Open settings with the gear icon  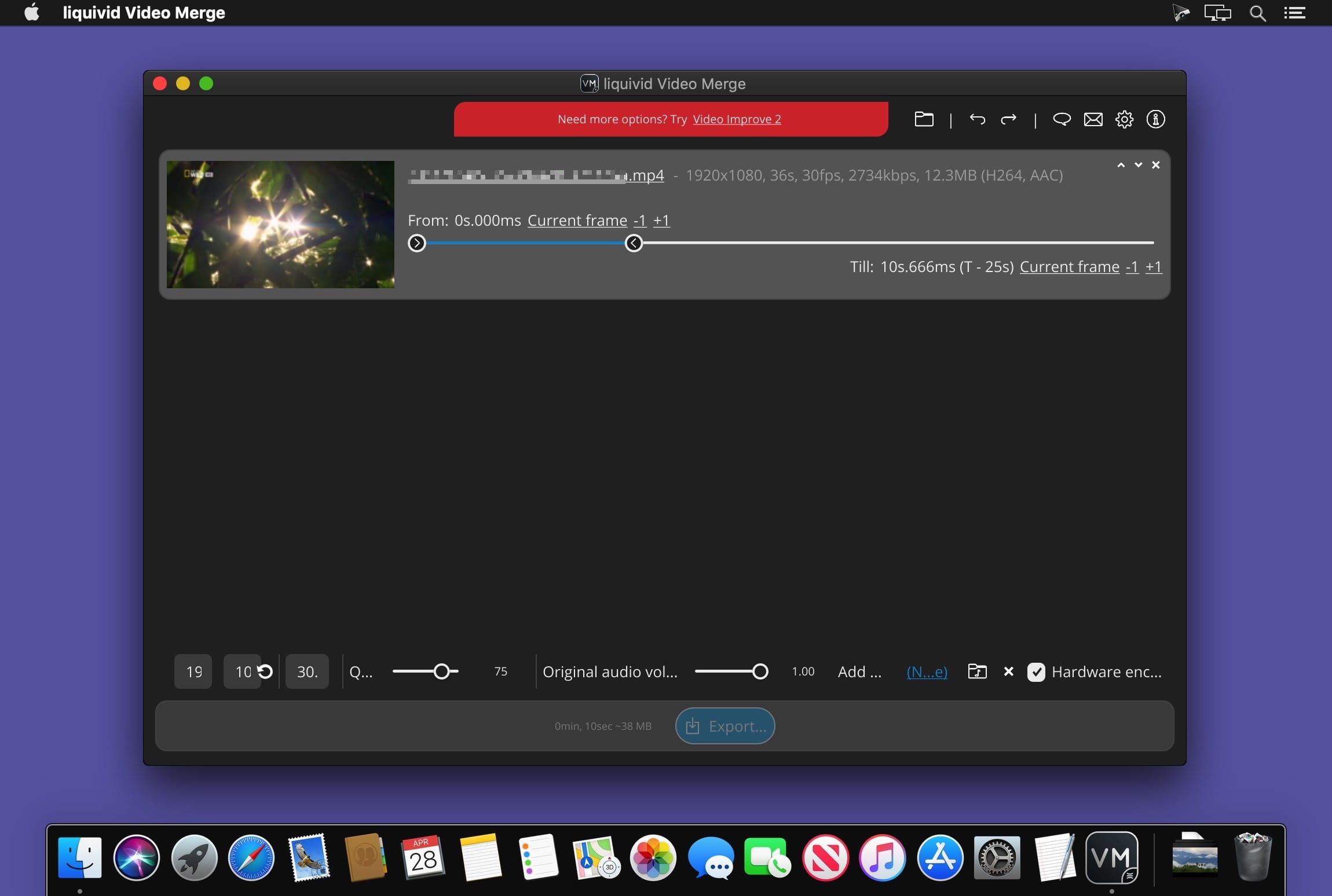tap(1124, 119)
